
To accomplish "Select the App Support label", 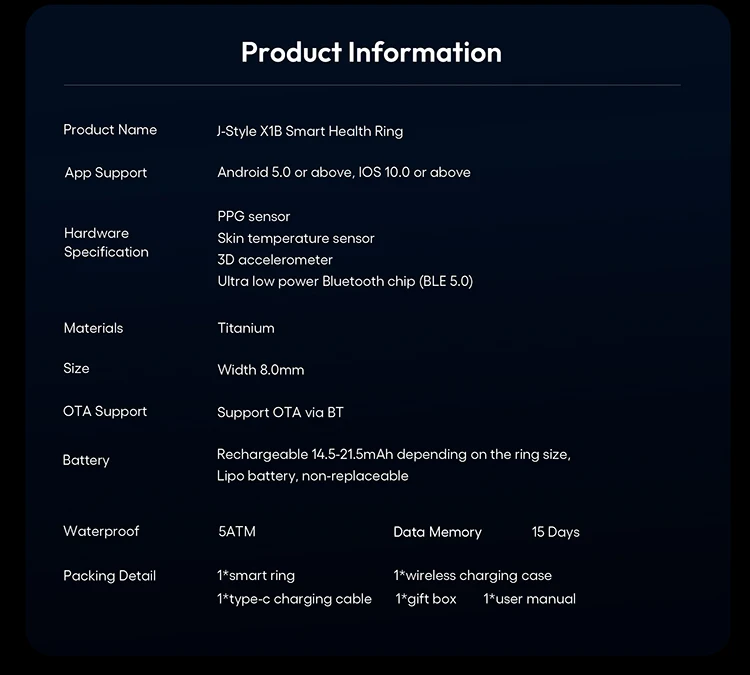I will coord(106,173).
